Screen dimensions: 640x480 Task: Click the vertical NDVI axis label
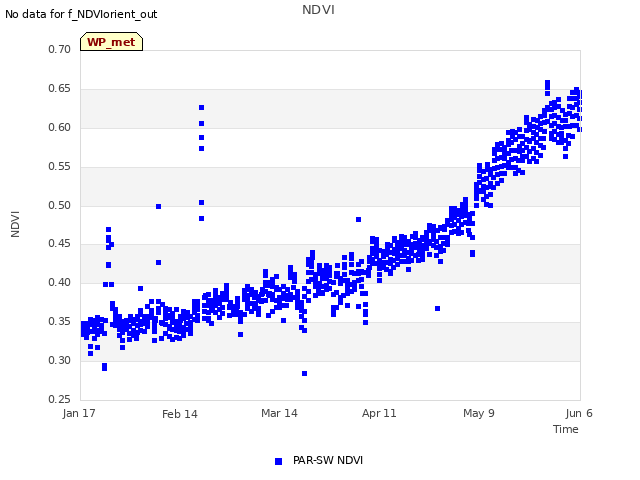[15, 224]
